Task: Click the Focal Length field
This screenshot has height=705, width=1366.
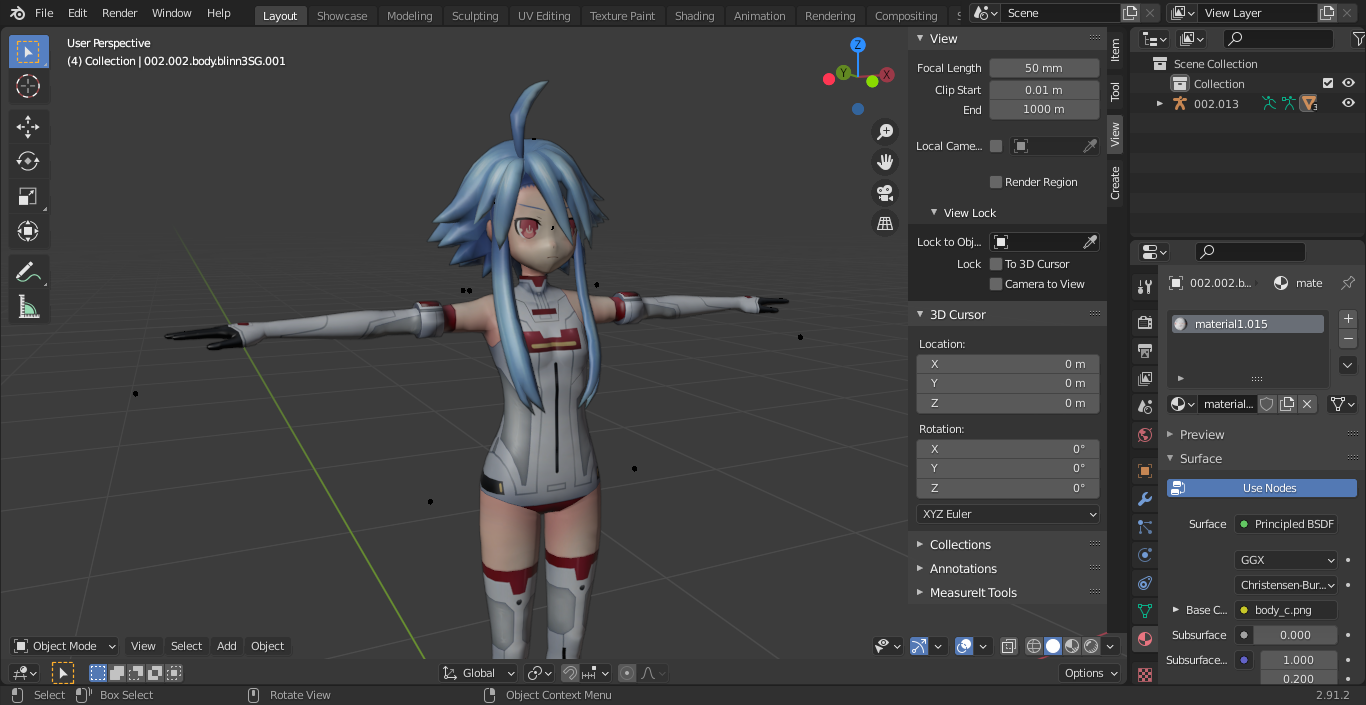Action: [1044, 68]
